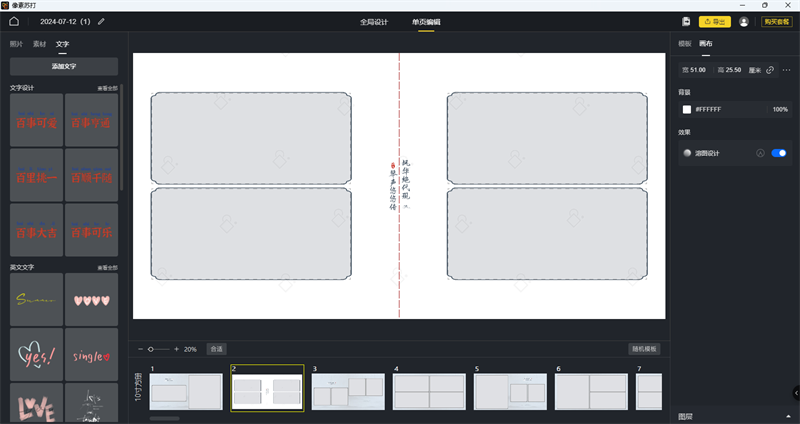Open the page export file icon
The height and width of the screenshot is (424, 800).
686,21
